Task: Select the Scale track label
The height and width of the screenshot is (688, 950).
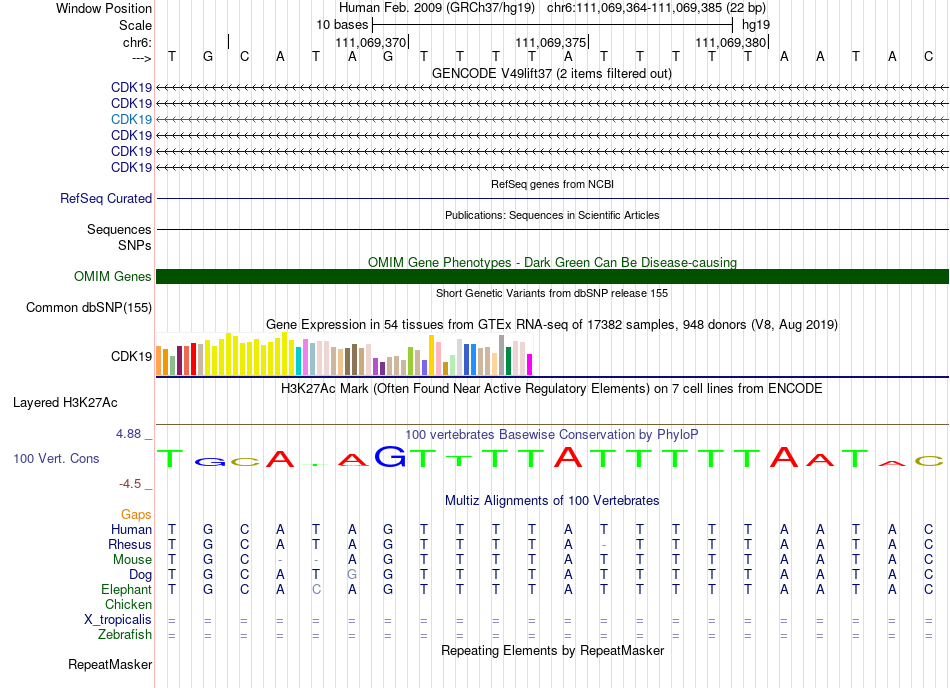Action: (135, 25)
